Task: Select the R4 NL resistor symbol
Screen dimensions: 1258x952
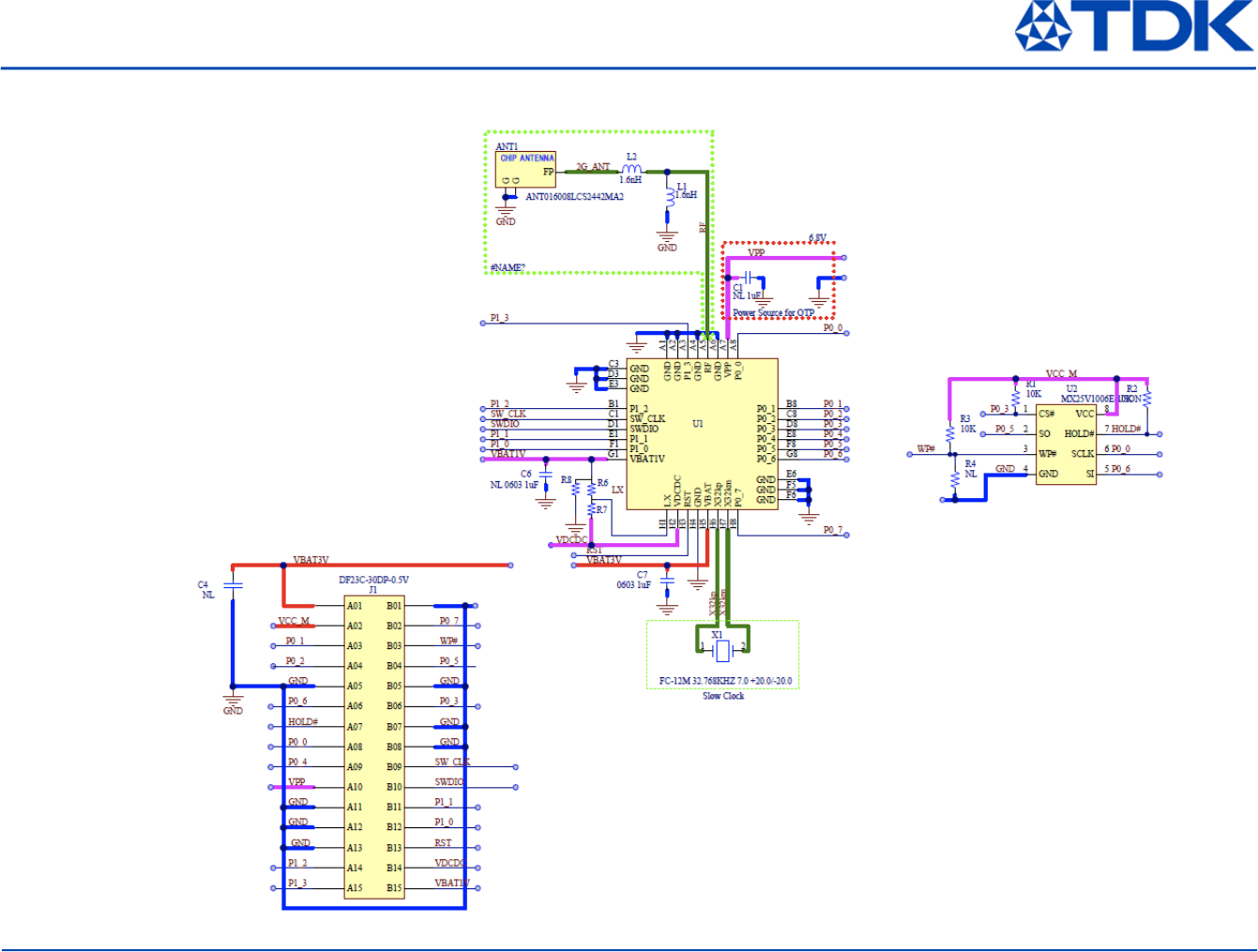Action: tap(955, 477)
